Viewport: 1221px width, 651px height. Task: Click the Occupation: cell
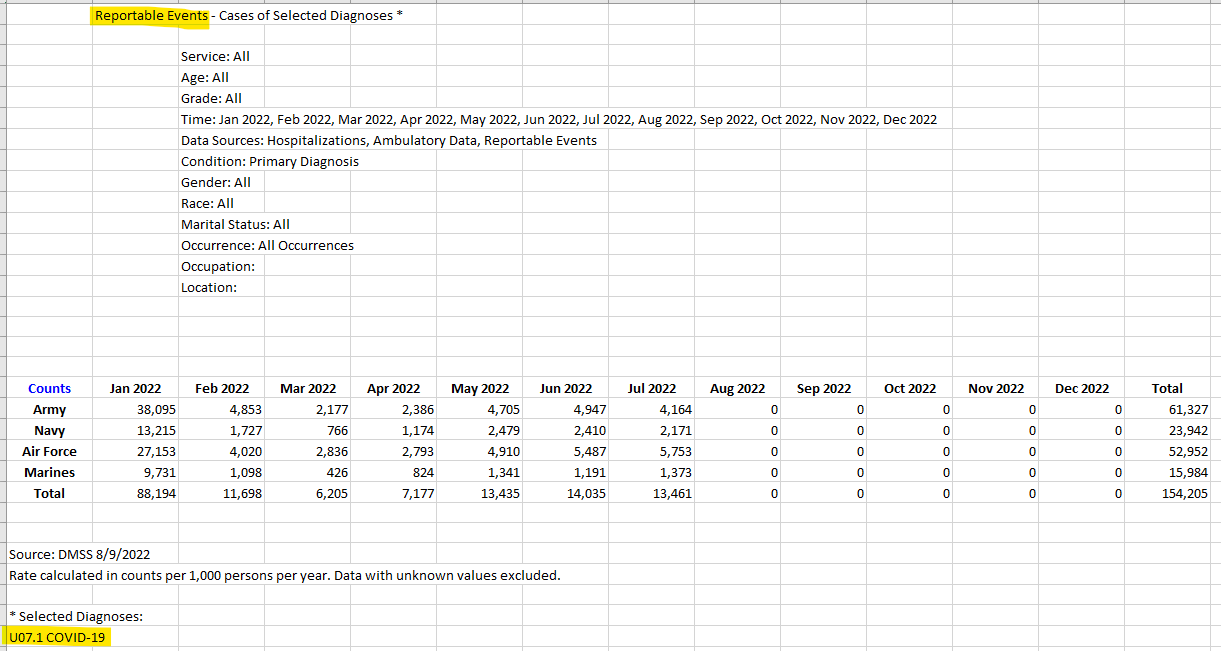pyautogui.click(x=218, y=266)
